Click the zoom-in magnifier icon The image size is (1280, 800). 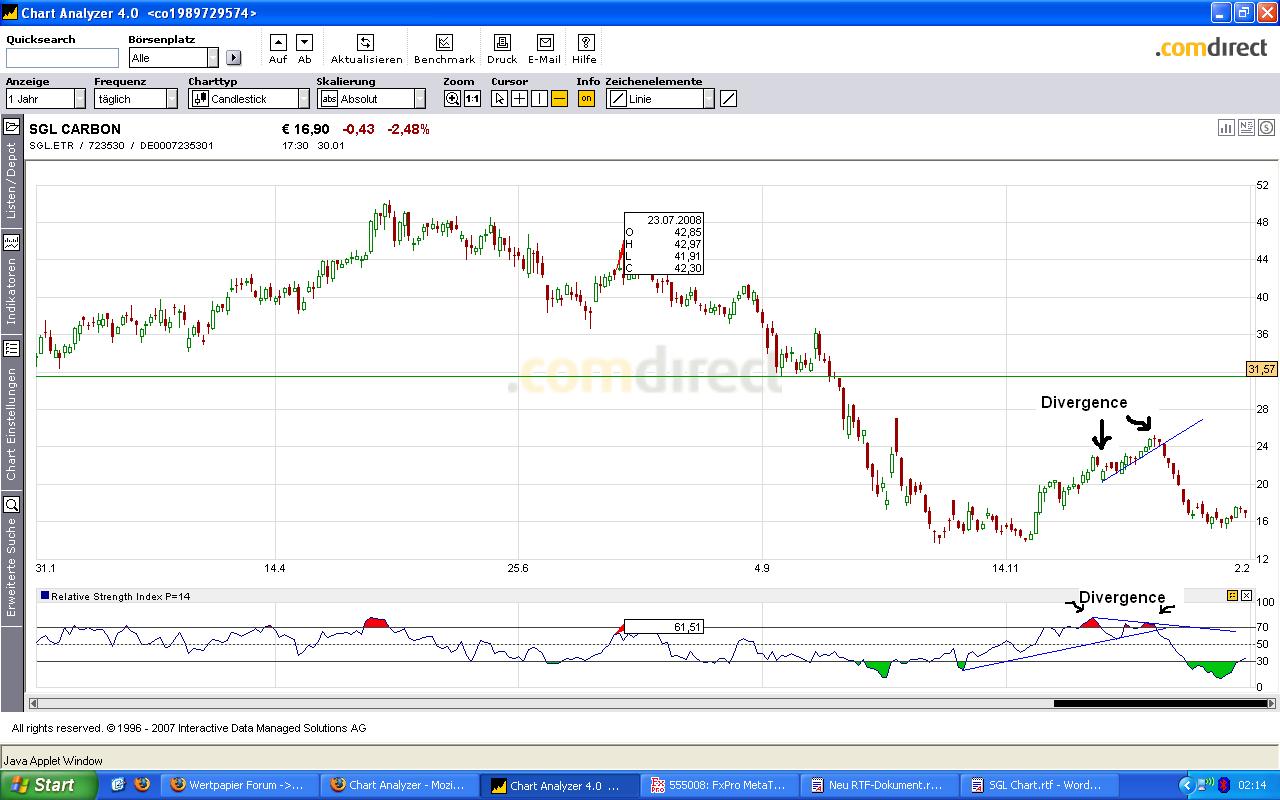[453, 98]
